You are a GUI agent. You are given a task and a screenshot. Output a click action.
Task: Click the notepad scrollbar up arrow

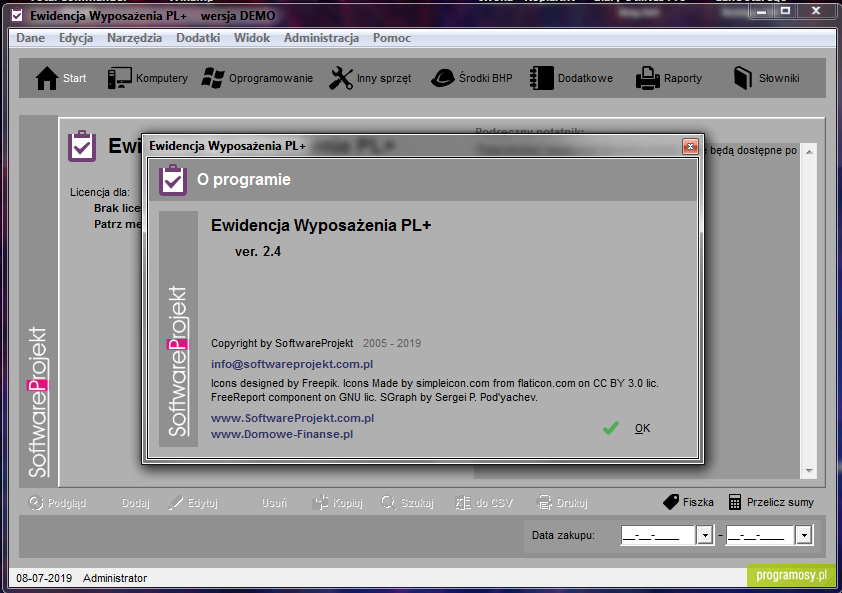coord(809,152)
